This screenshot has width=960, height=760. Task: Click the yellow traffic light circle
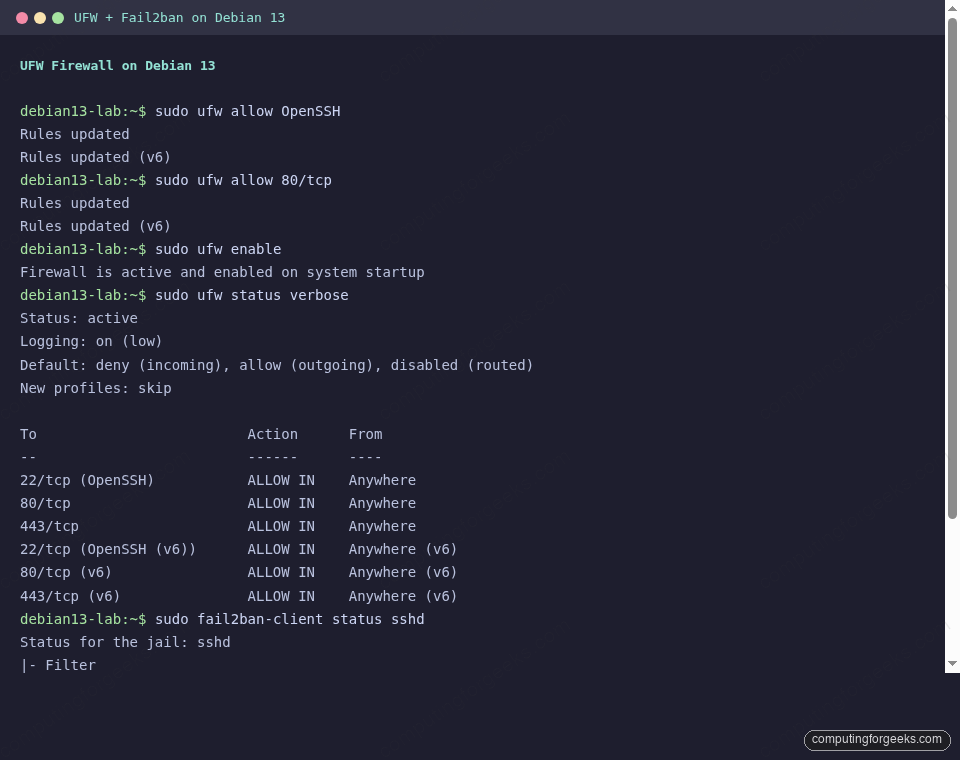coord(40,17)
